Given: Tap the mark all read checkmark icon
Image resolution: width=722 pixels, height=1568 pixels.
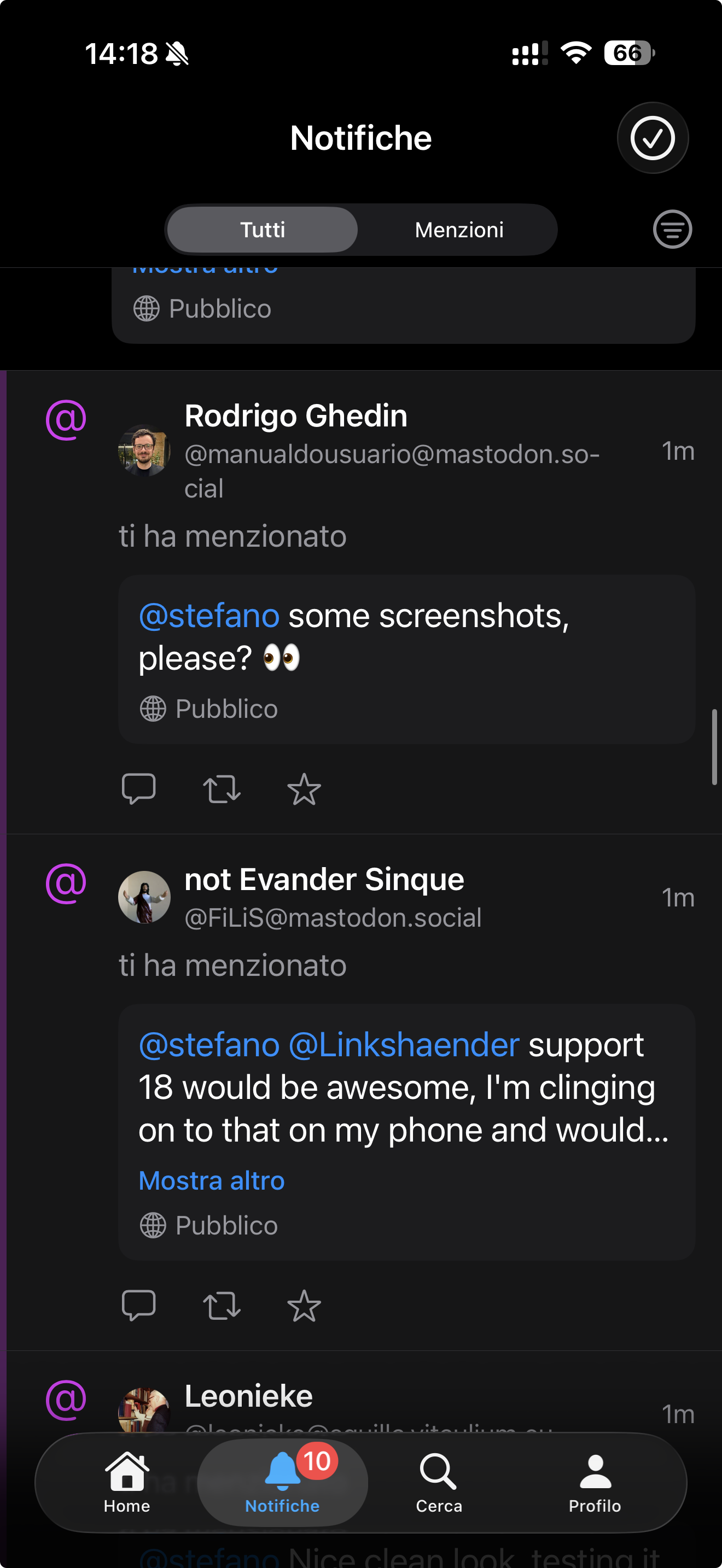Looking at the screenshot, I should point(652,138).
